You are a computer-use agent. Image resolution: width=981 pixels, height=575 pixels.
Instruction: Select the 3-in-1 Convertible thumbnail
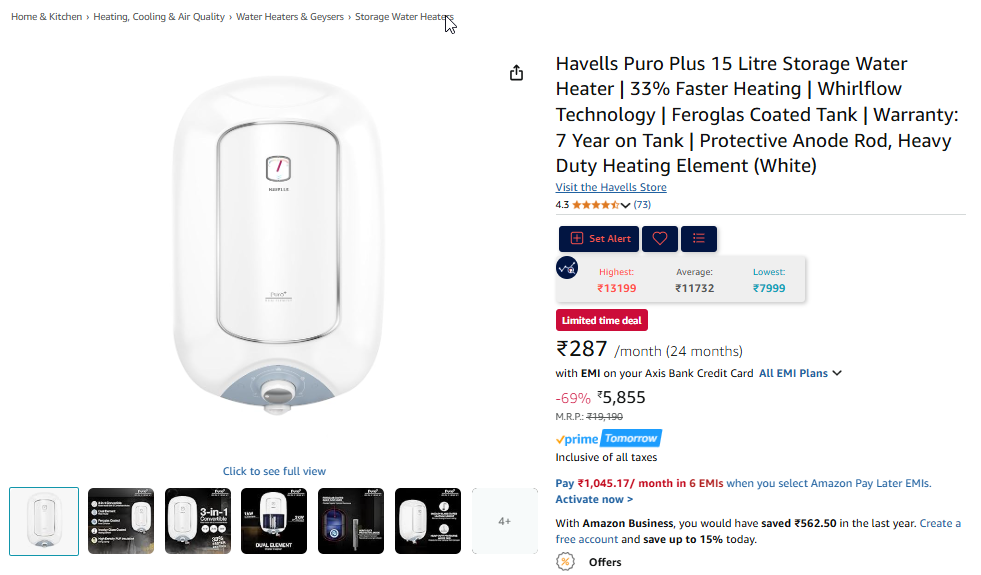pyautogui.click(x=198, y=521)
